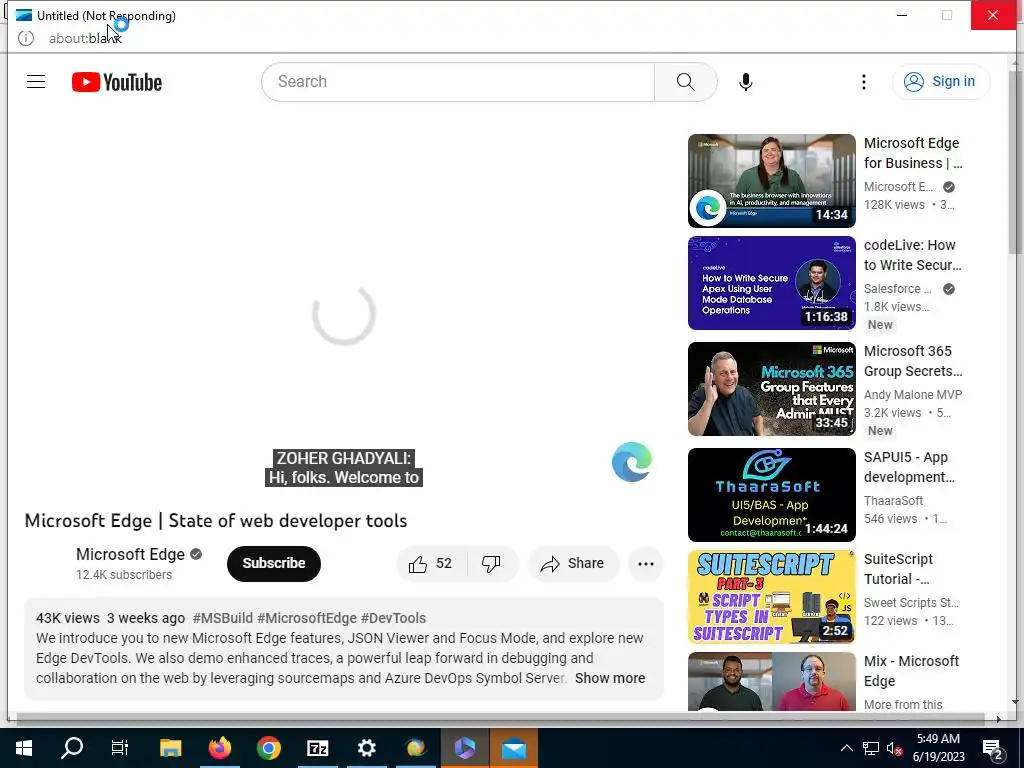Launch Chrome from the taskbar

[268, 748]
